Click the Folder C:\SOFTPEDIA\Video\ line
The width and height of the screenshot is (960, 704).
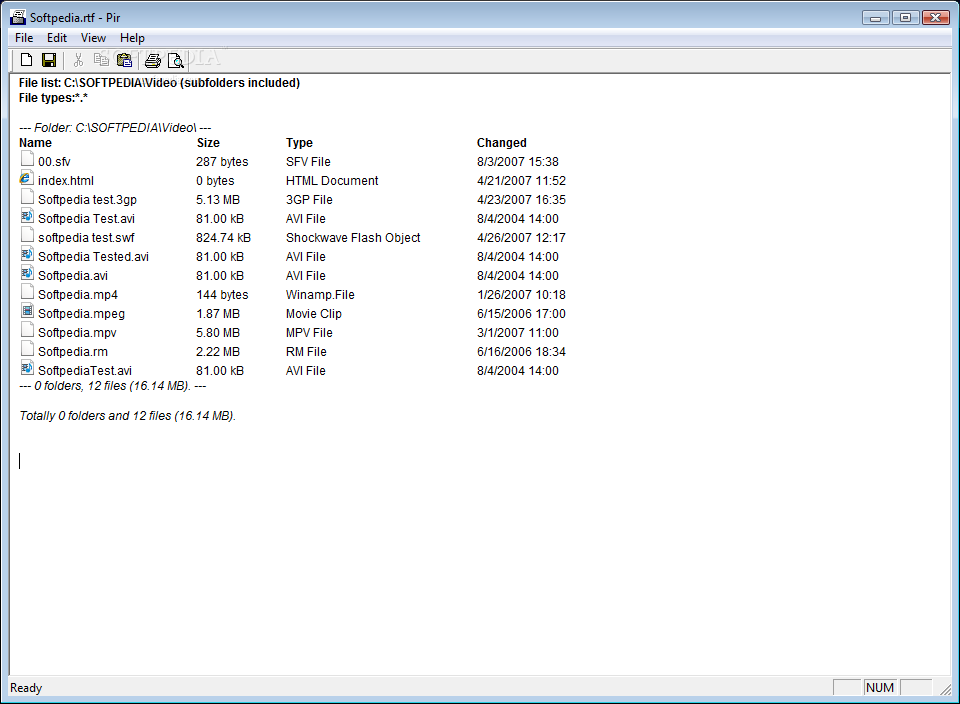pos(115,127)
